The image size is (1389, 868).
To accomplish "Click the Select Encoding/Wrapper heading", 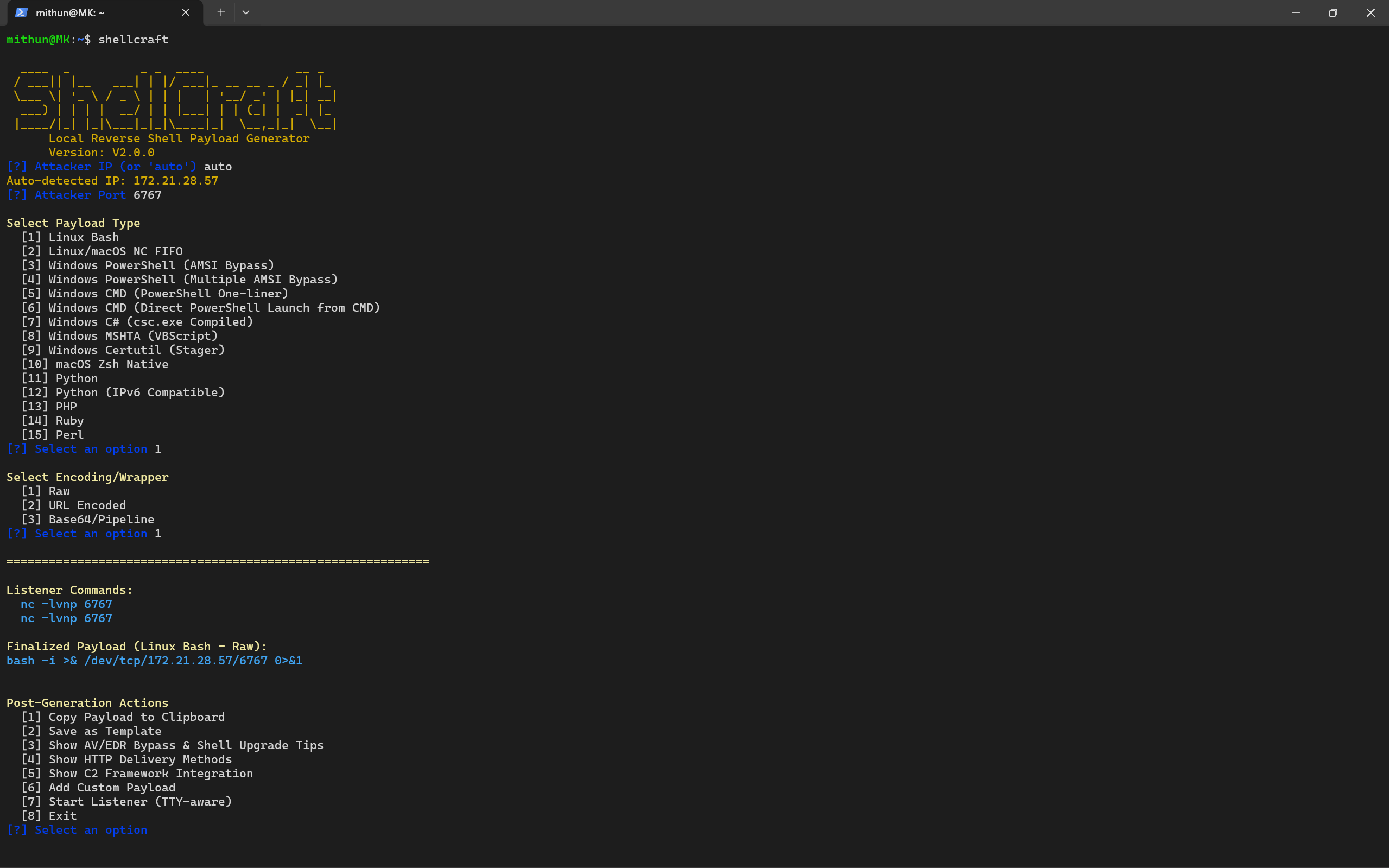I will point(88,477).
